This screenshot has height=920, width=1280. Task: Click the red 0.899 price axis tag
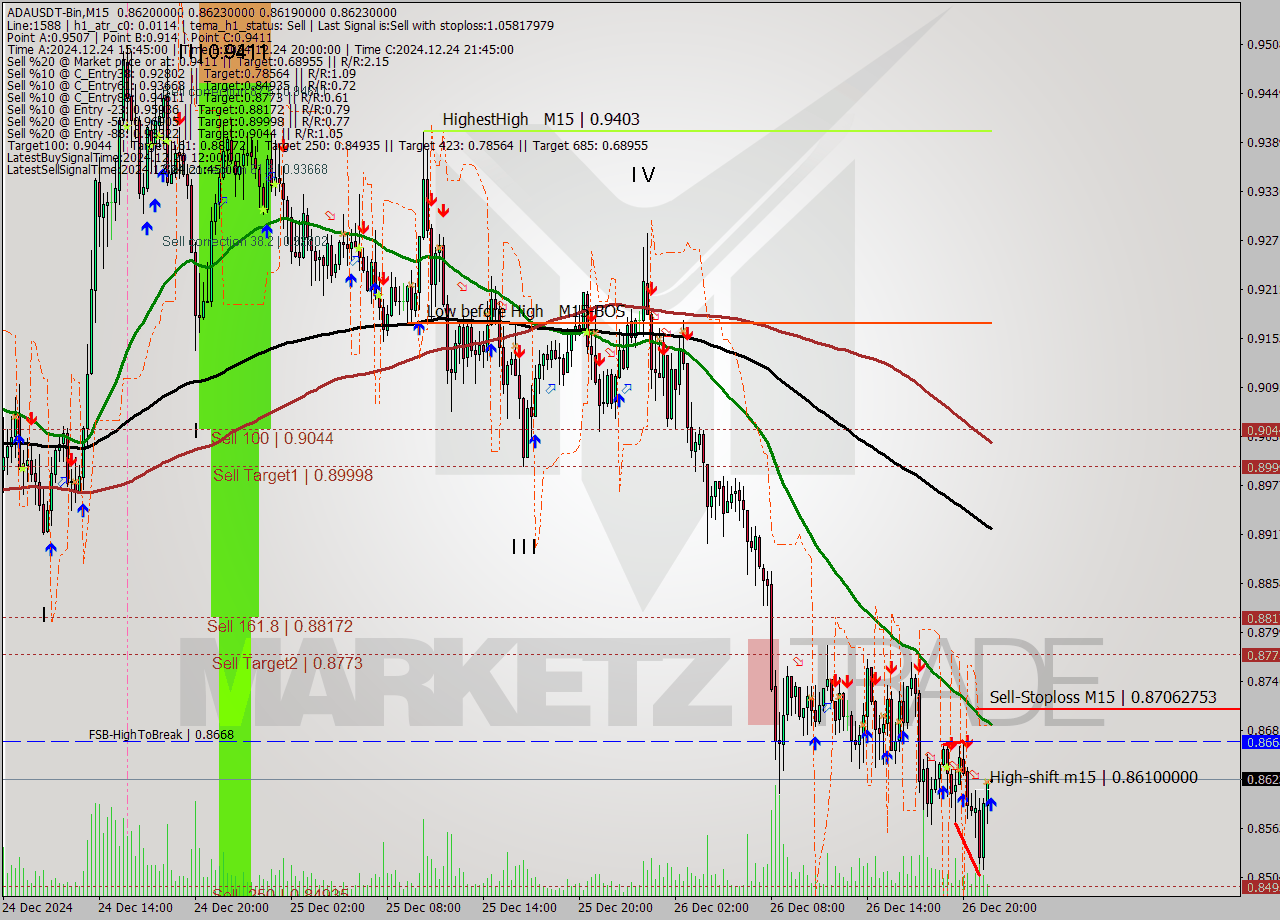[1260, 467]
